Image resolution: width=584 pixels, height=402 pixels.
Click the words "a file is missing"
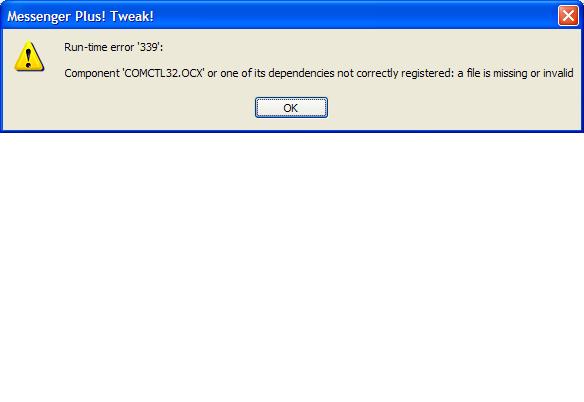[x=492, y=73]
